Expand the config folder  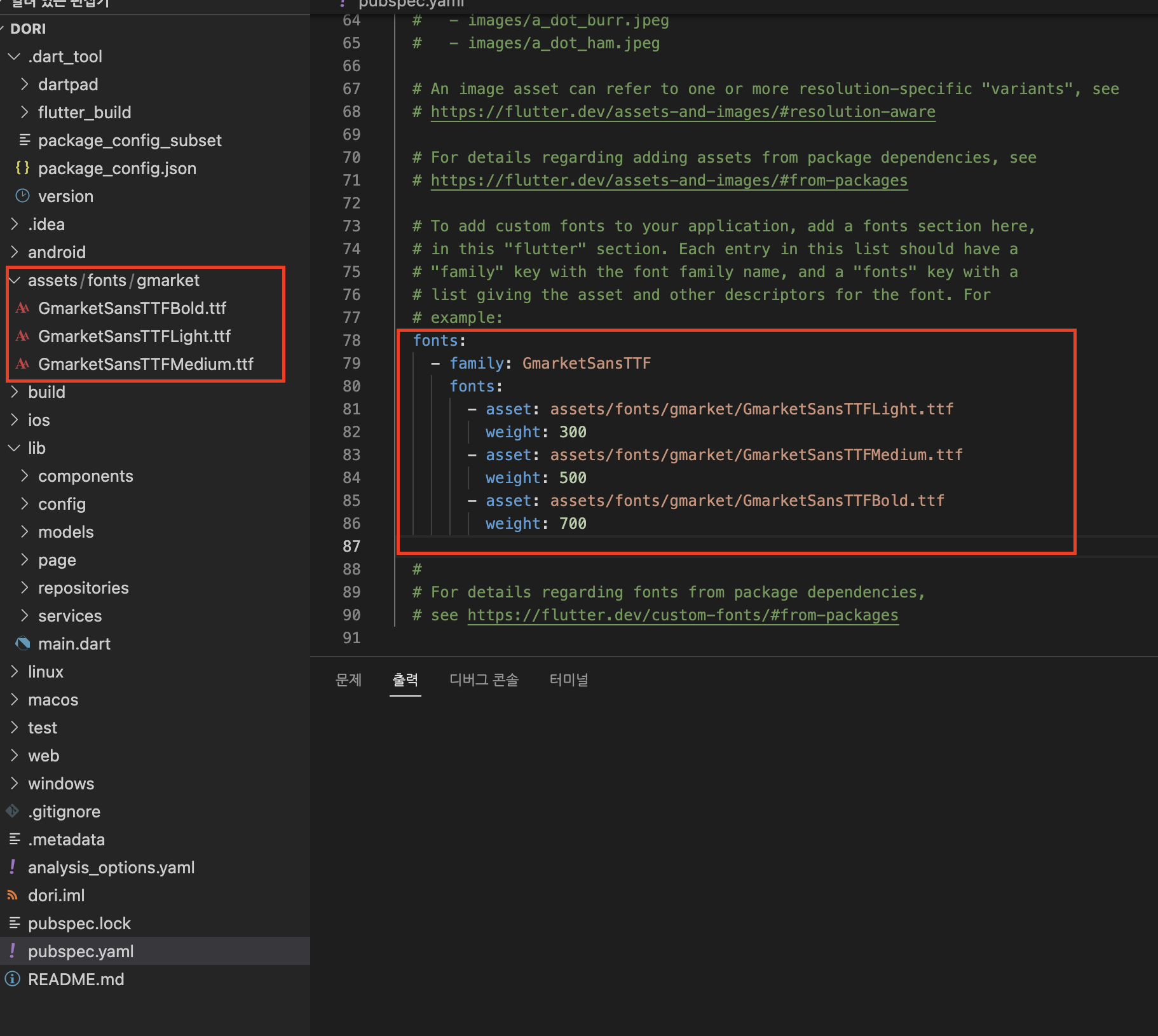pos(24,504)
